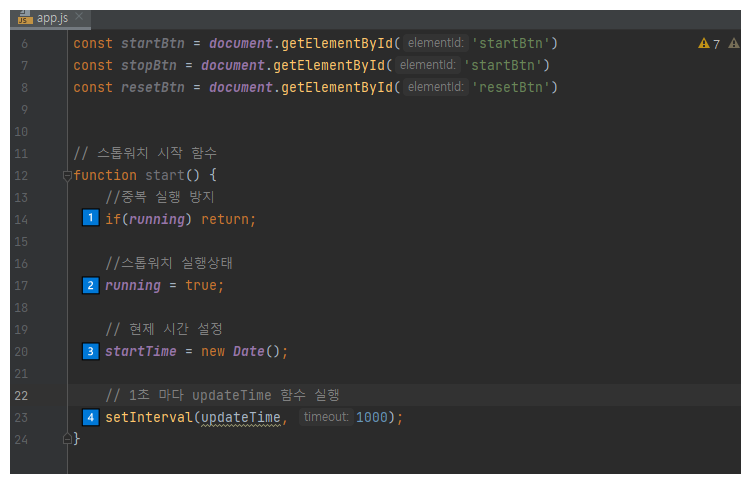Click line number 22 in the gutter
Viewport: 751px width, 484px height.
tap(21, 396)
